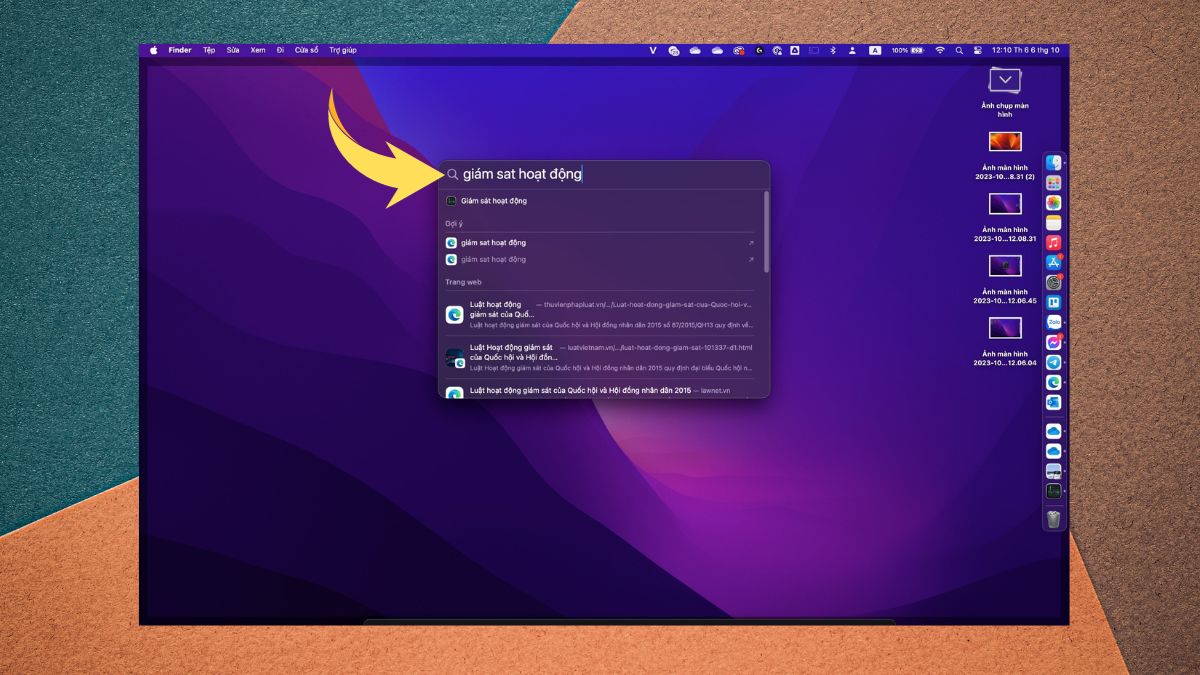Open Launchpad from the Dock
The width and height of the screenshot is (1200, 675).
click(x=1053, y=183)
